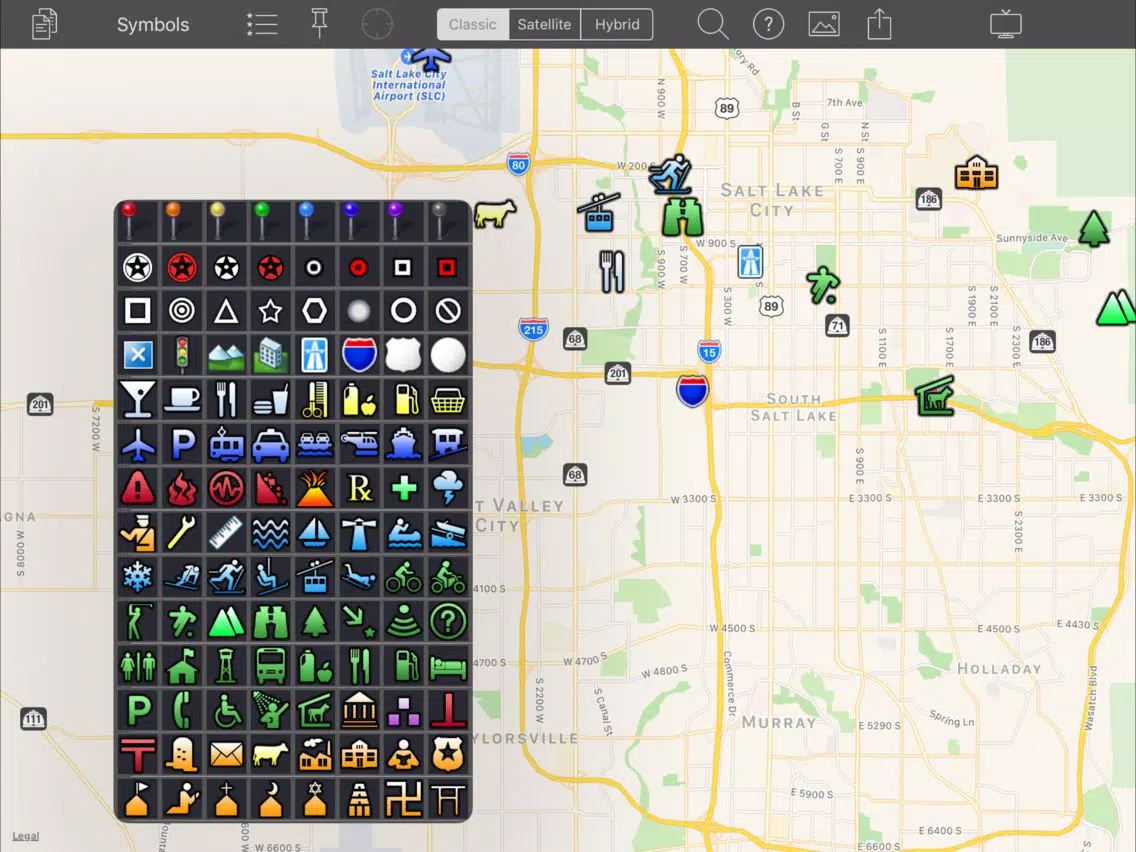Image resolution: width=1136 pixels, height=852 pixels.
Task: Open the documents icon in toolbar
Action: [45, 24]
